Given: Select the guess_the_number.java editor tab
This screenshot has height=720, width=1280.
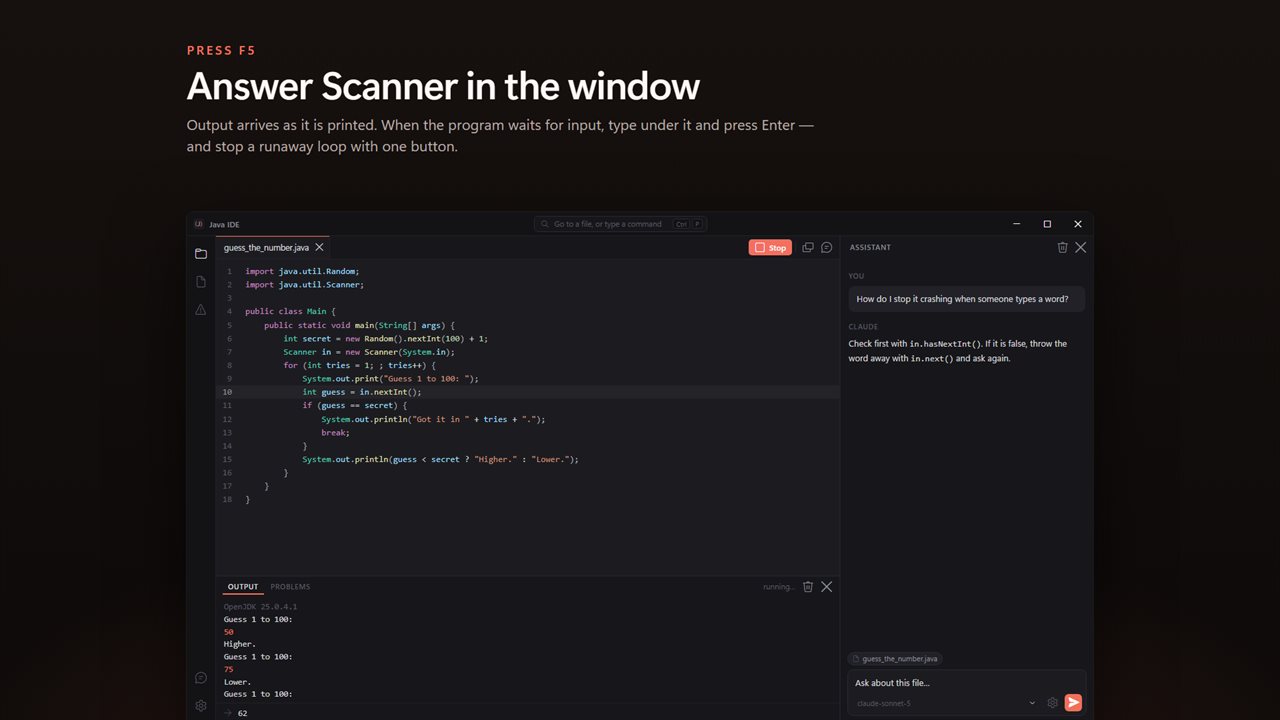Looking at the screenshot, I should 273,247.
